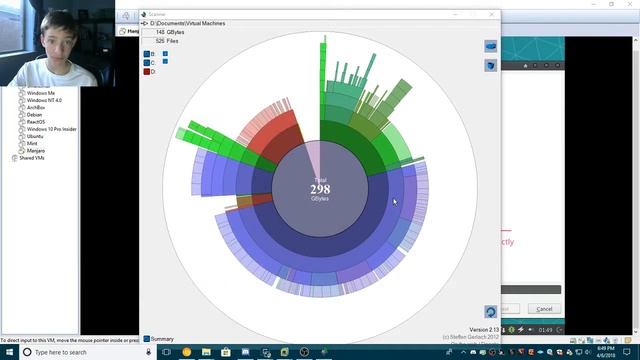Open Microsoft Store from the taskbar
The image size is (640, 360).
click(x=226, y=352)
